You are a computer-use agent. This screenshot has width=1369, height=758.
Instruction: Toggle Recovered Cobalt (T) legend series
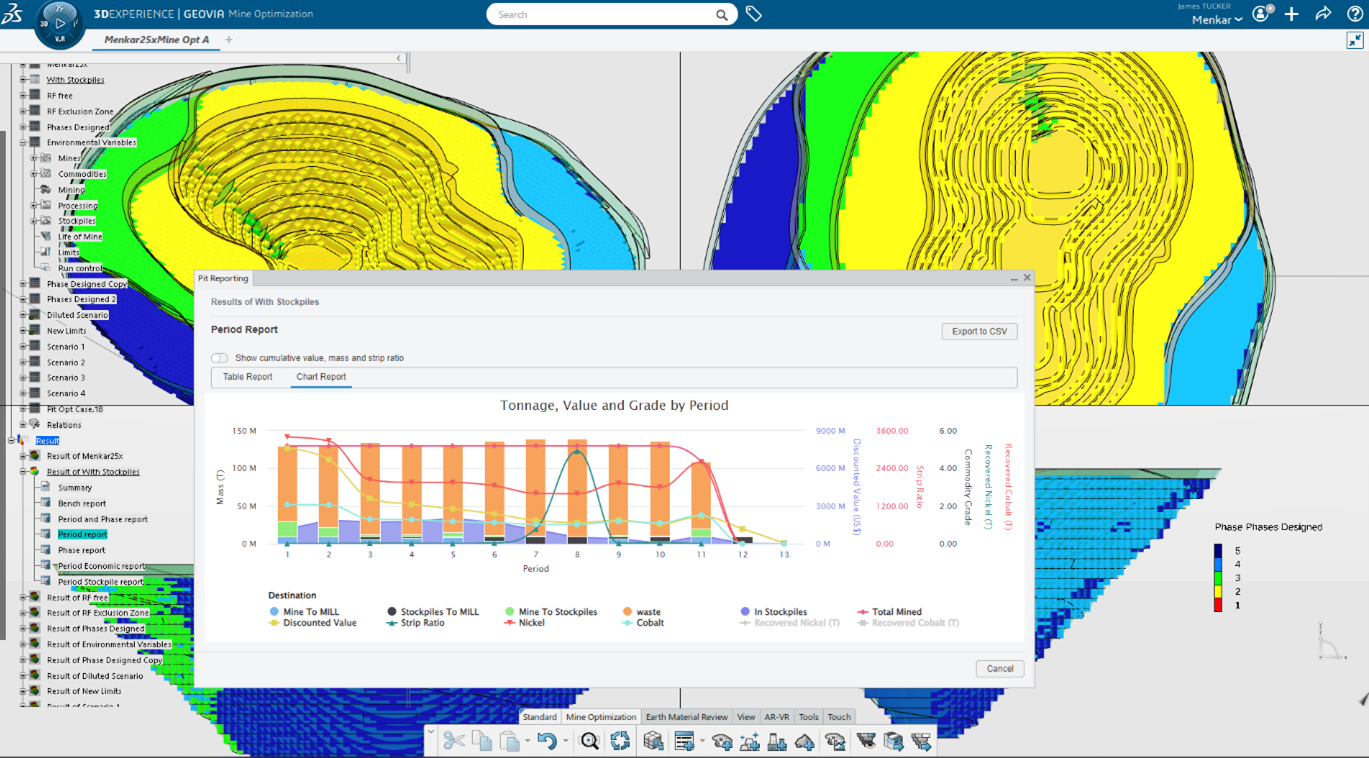(x=908, y=623)
